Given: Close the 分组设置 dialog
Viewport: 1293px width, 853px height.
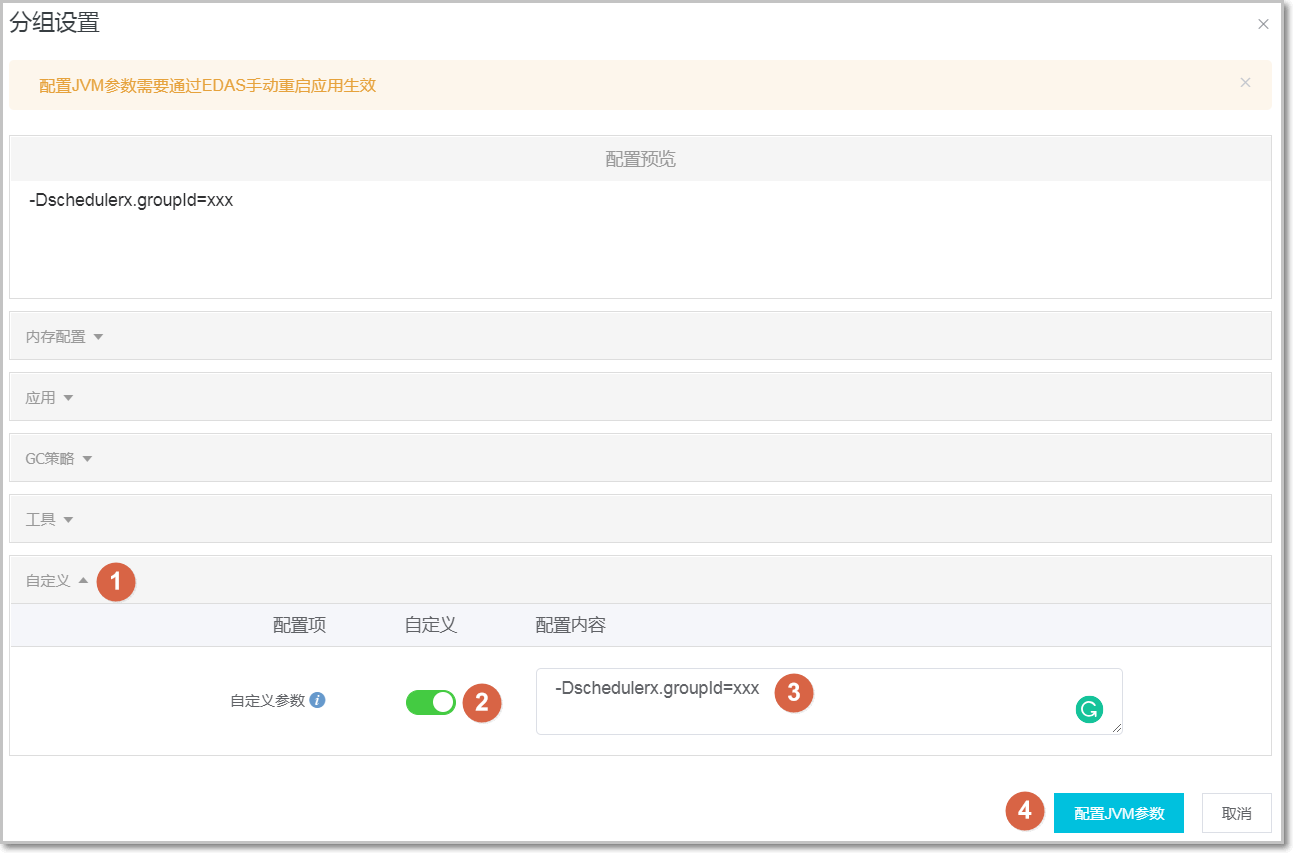Looking at the screenshot, I should point(1263,24).
